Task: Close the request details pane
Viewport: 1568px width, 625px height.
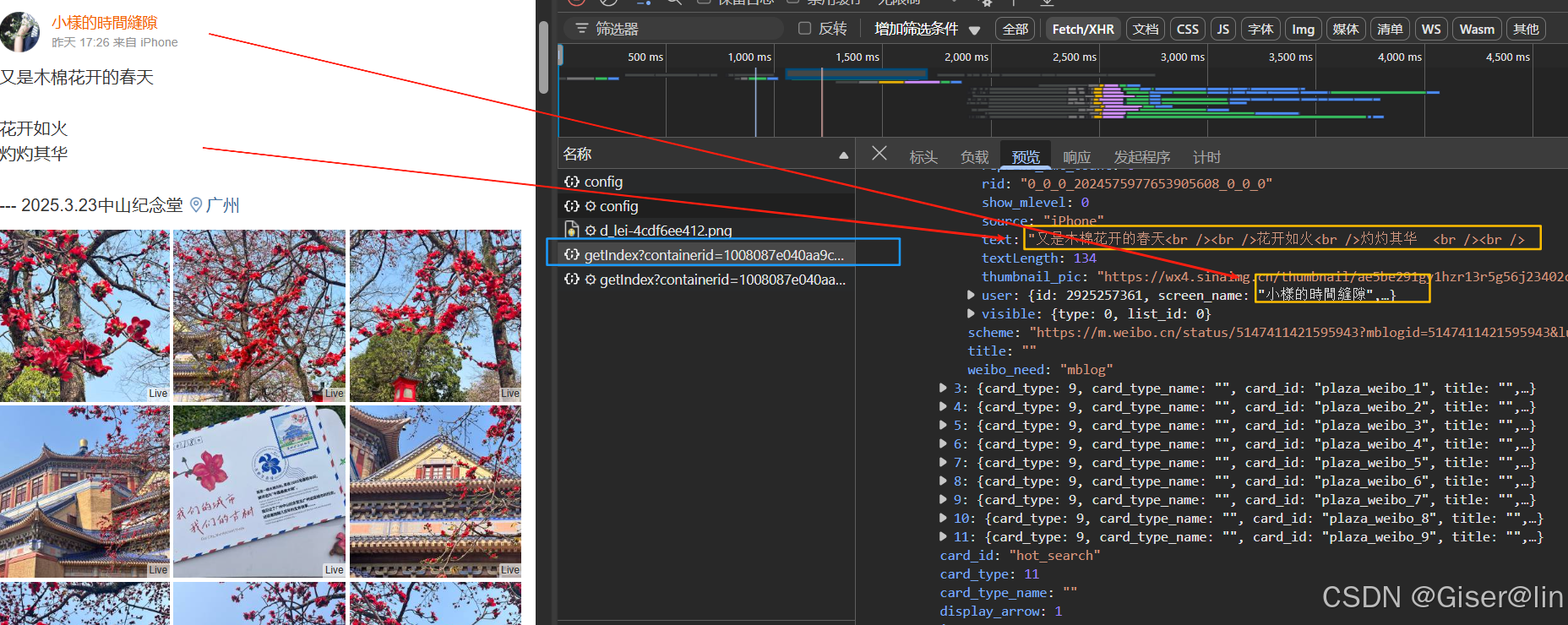Action: pos(879,154)
